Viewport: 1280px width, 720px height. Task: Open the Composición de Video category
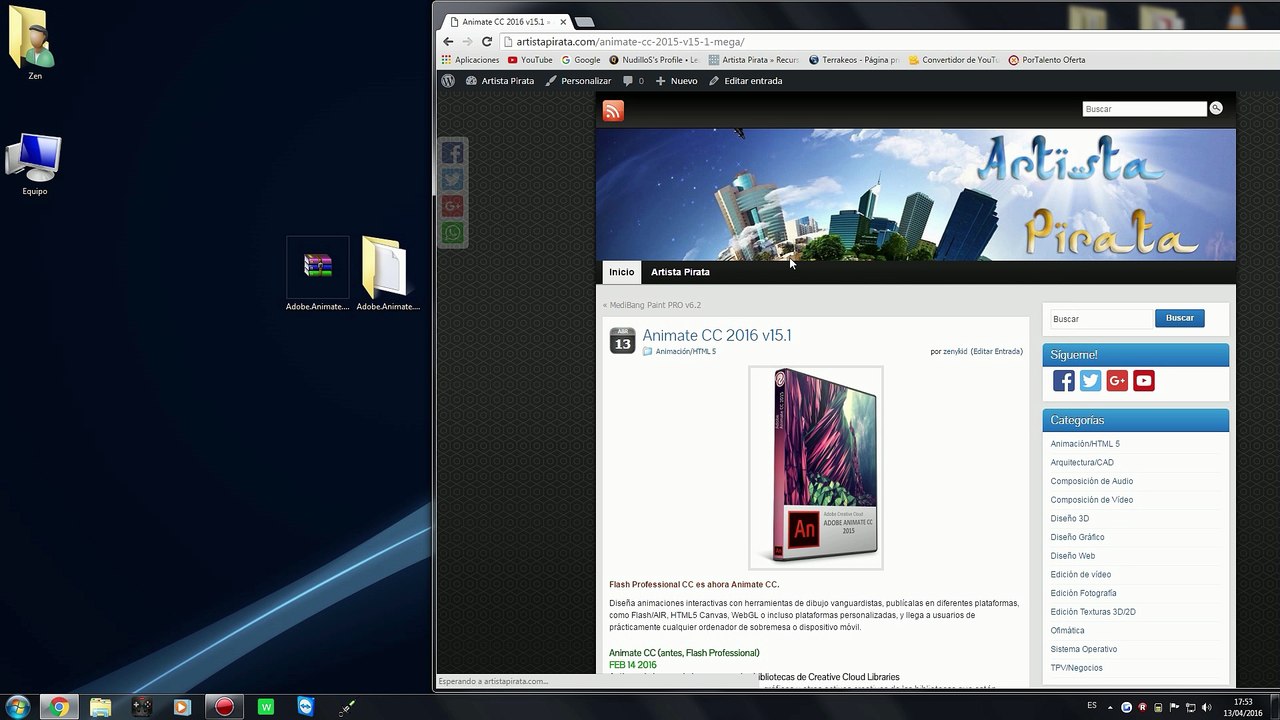1092,500
